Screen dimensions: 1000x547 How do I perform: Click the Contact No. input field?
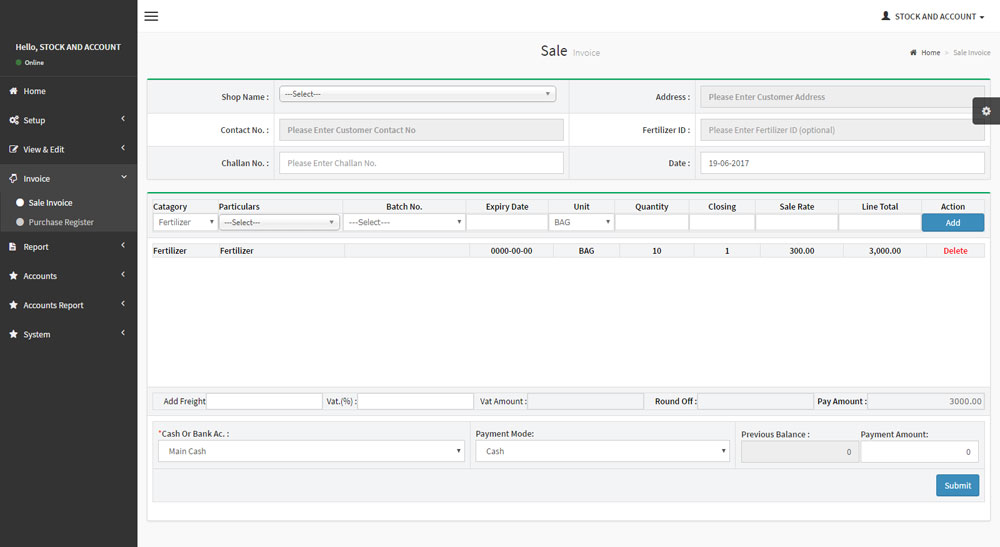421,130
